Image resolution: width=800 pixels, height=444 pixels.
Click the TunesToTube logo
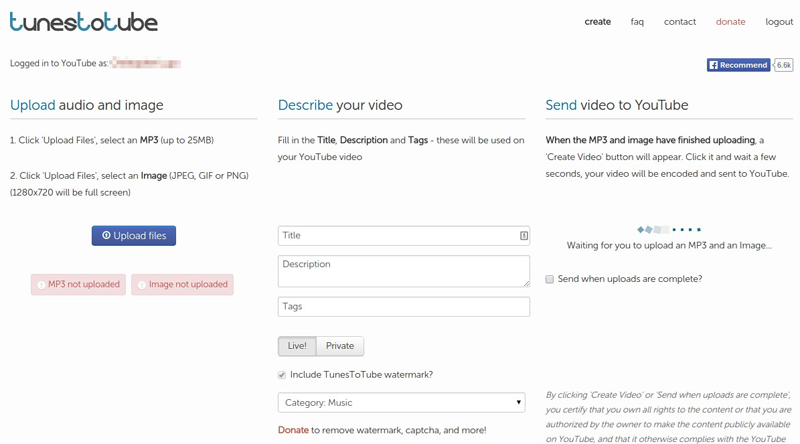[x=84, y=22]
